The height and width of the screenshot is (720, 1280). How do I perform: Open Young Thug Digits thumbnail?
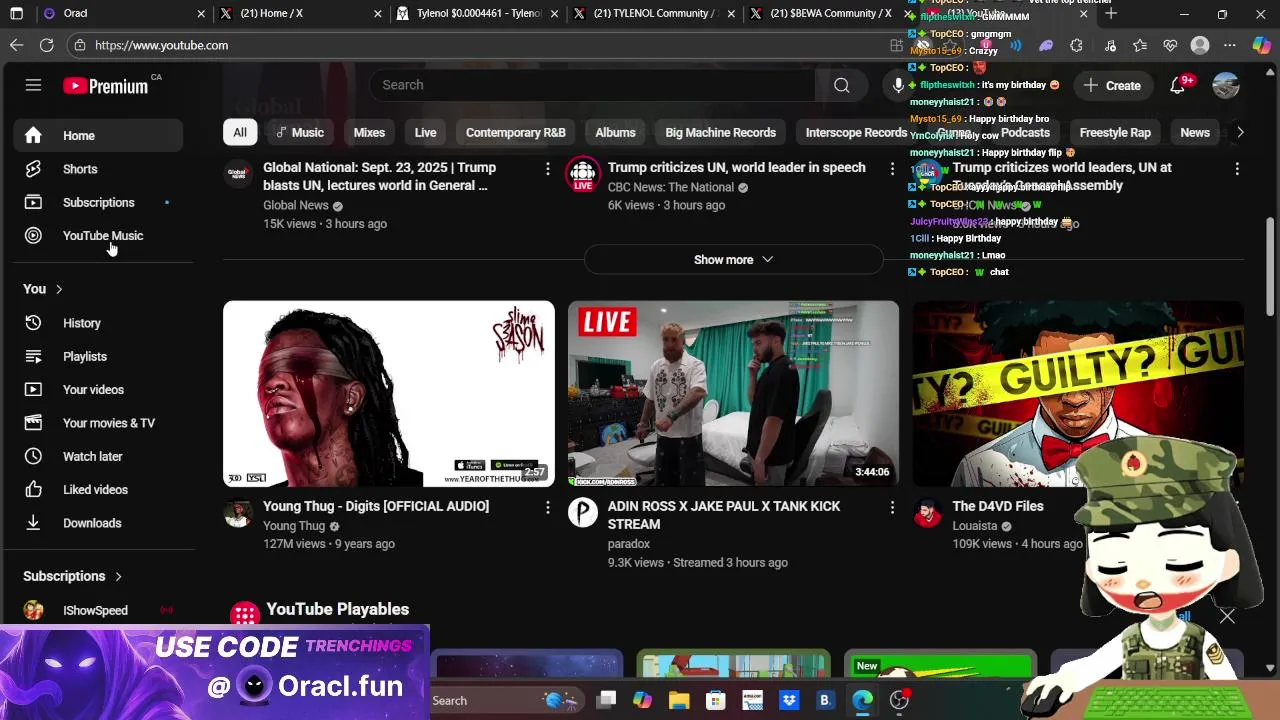[389, 394]
